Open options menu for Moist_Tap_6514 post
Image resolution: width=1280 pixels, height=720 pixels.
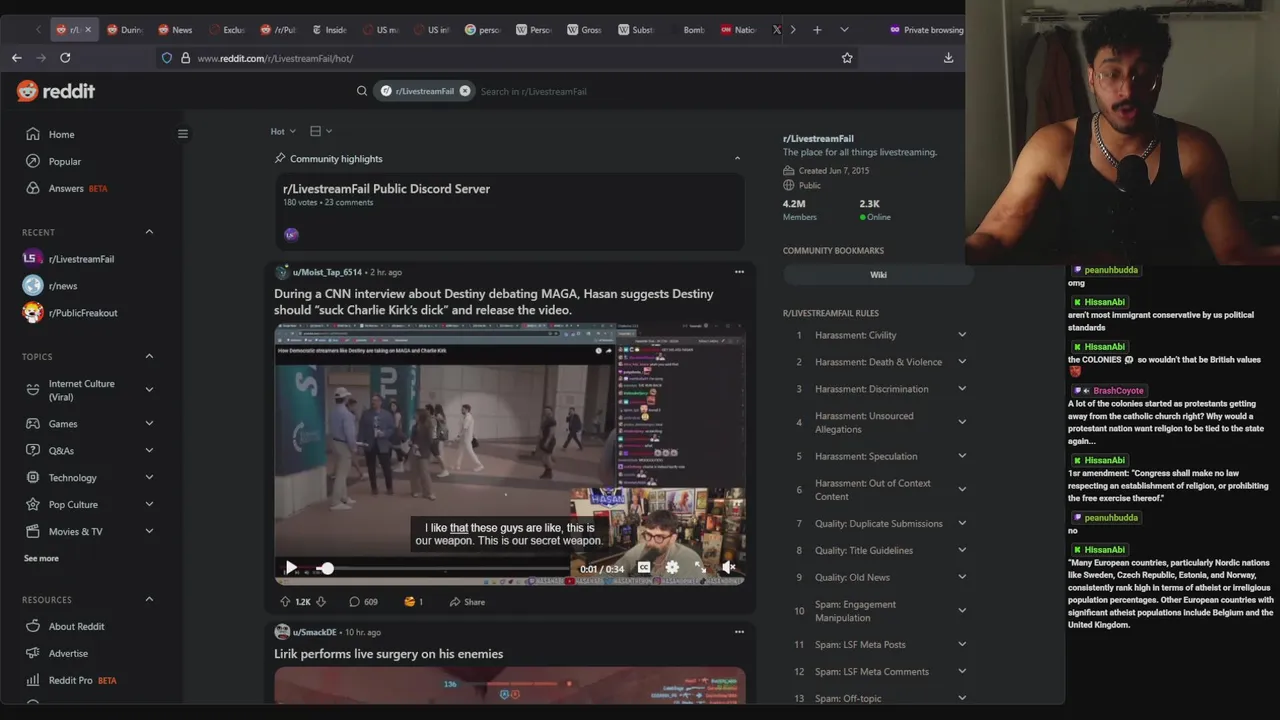pos(739,272)
